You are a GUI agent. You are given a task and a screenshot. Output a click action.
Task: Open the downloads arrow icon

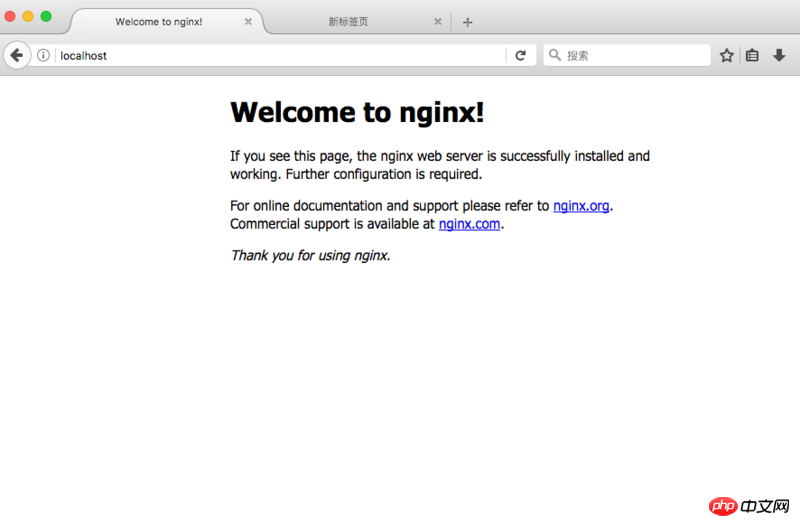(x=779, y=55)
